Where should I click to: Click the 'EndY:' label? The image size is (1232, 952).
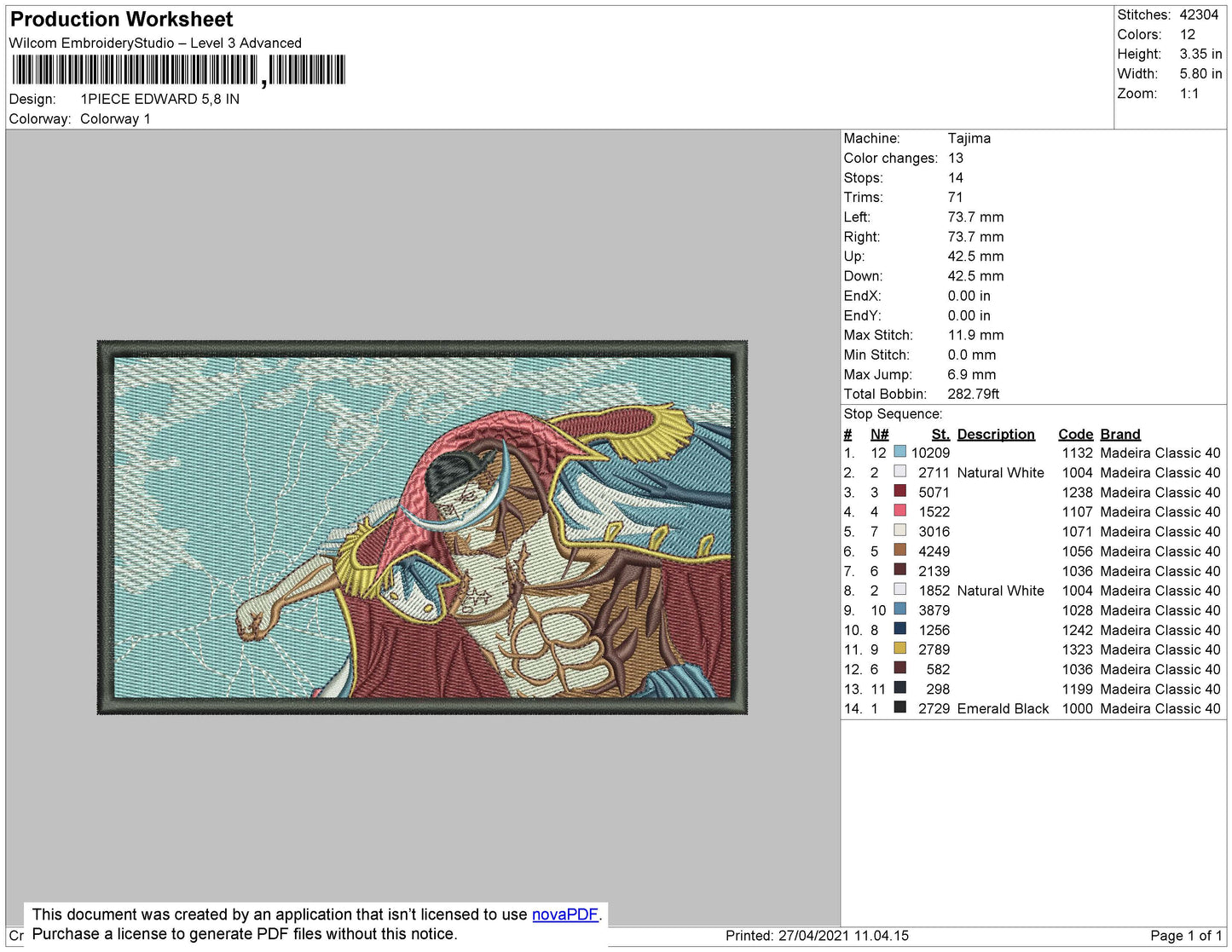click(x=863, y=315)
